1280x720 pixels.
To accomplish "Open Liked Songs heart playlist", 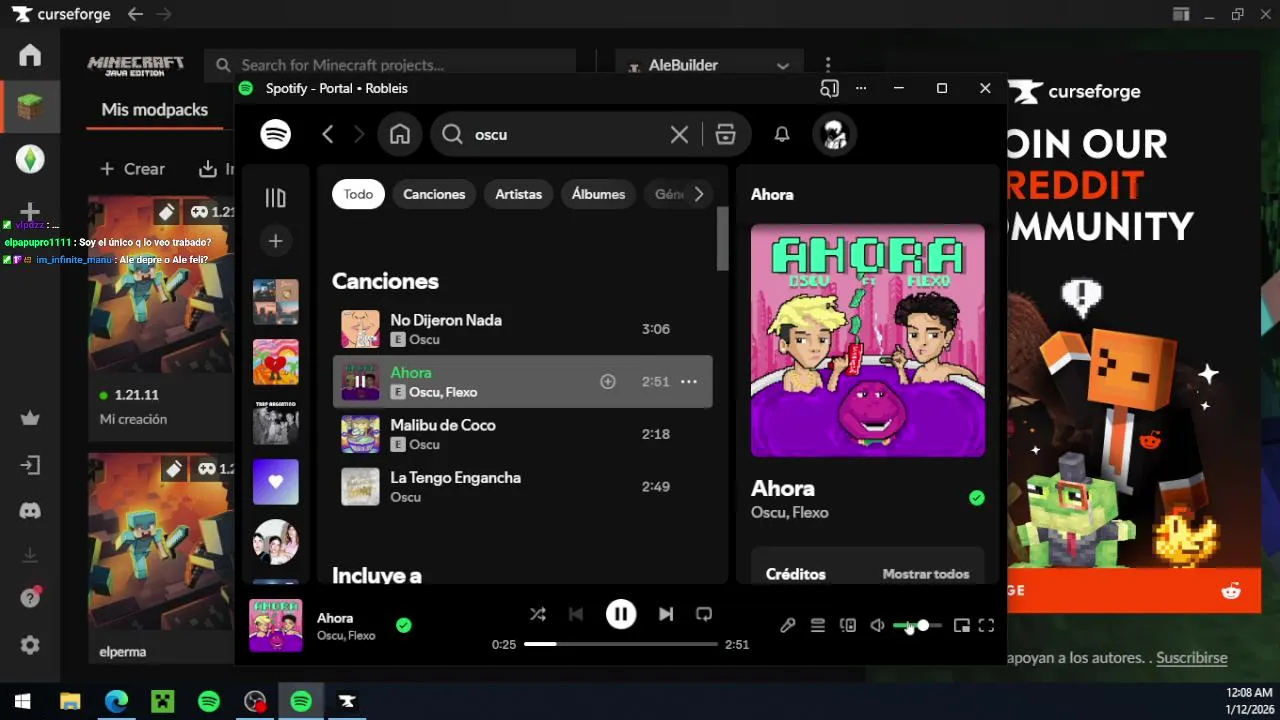I will pyautogui.click(x=275, y=482).
